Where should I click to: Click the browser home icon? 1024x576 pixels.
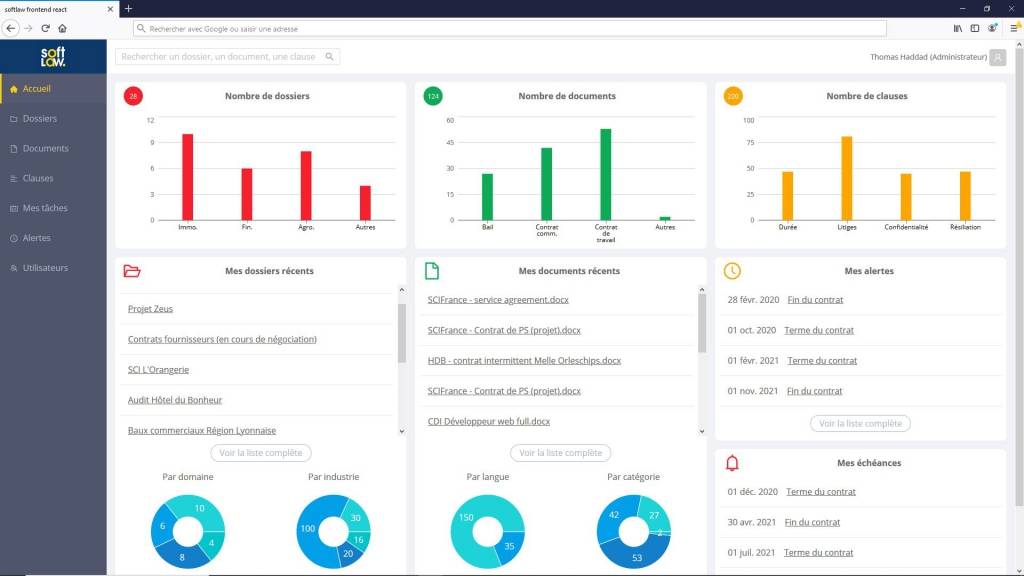[62, 28]
